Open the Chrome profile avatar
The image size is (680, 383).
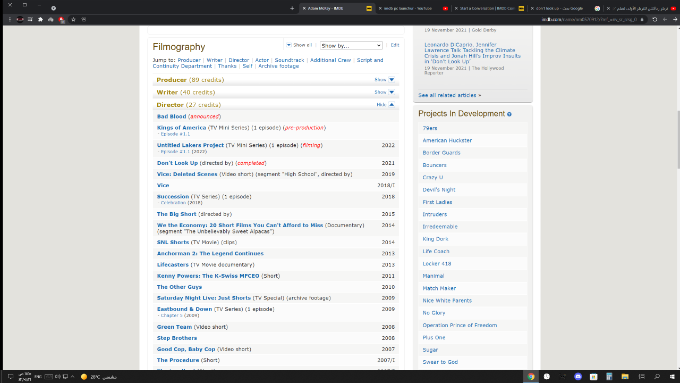point(20,20)
